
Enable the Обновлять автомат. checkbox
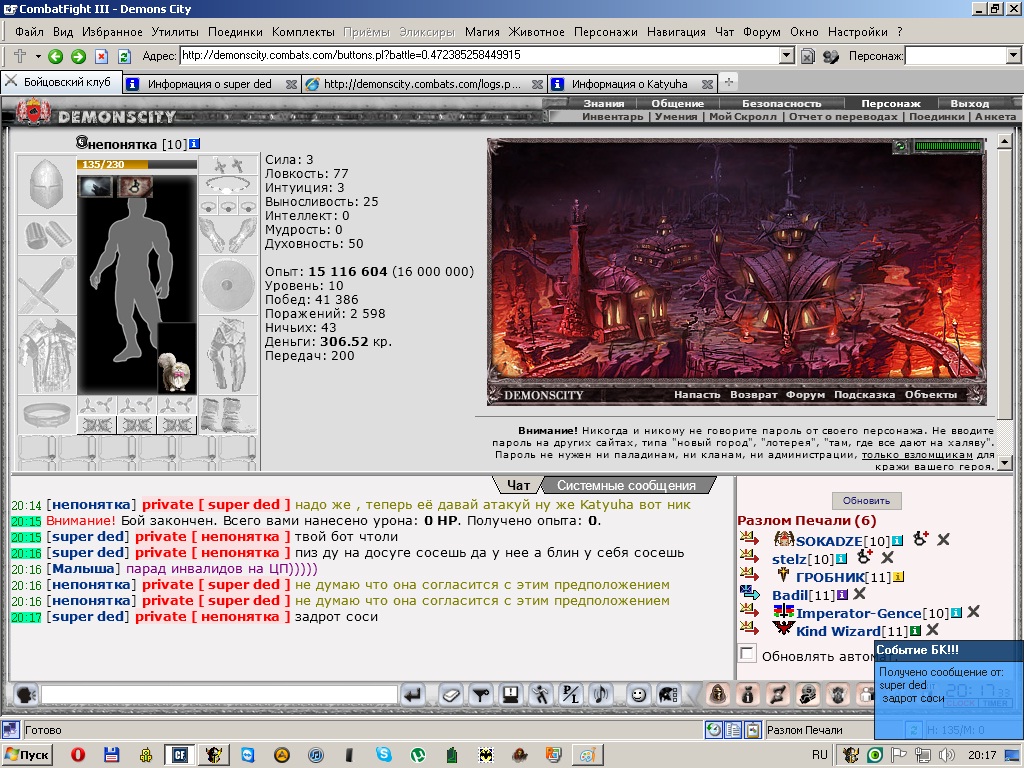click(747, 654)
